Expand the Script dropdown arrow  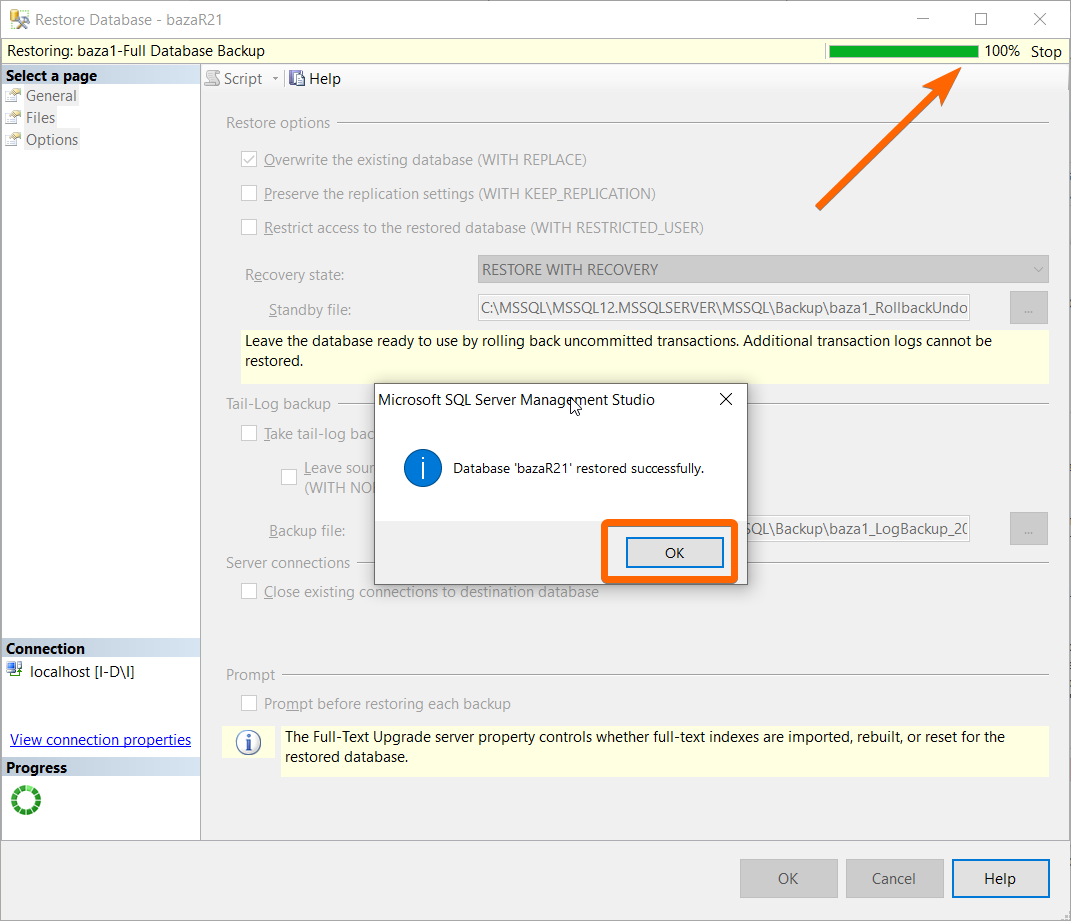click(x=275, y=79)
